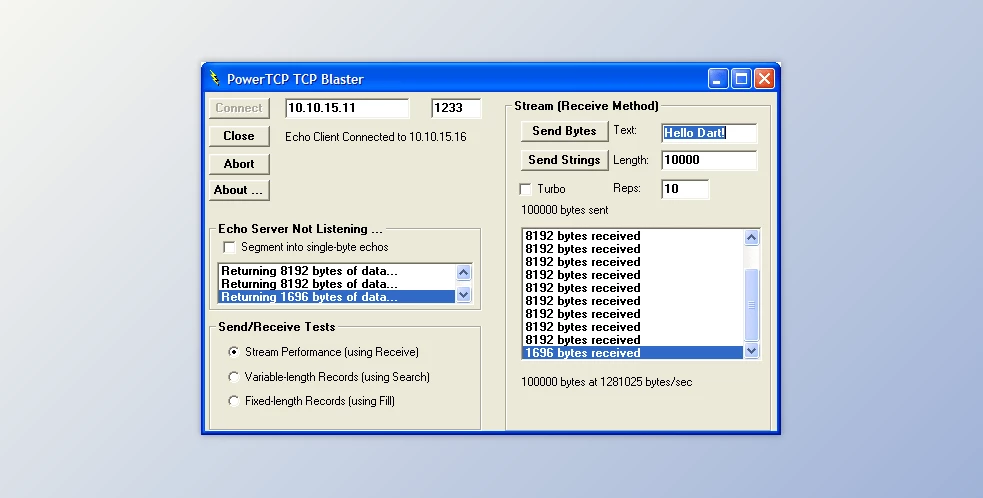Viewport: 983px width, 498px height.
Task: Click the IP address field 10.10.15.11
Action: tap(346, 108)
